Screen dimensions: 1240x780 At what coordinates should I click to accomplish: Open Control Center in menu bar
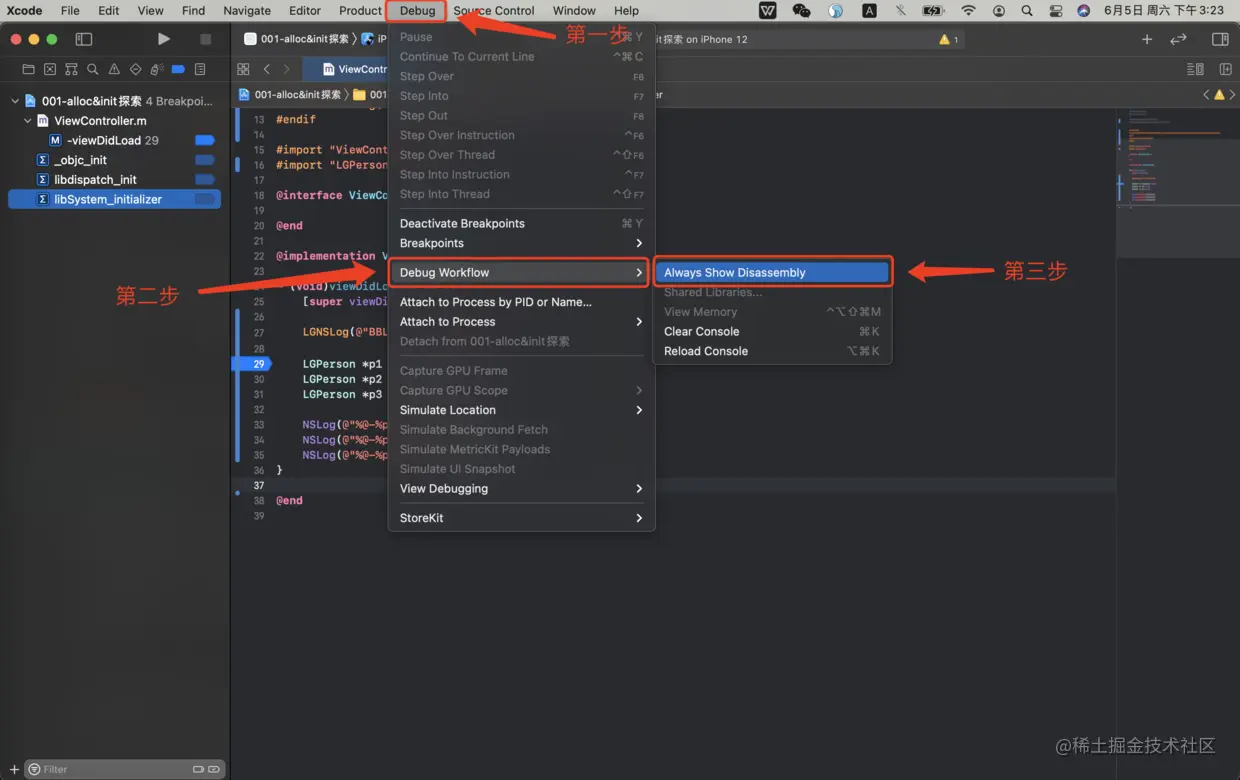[1055, 11]
